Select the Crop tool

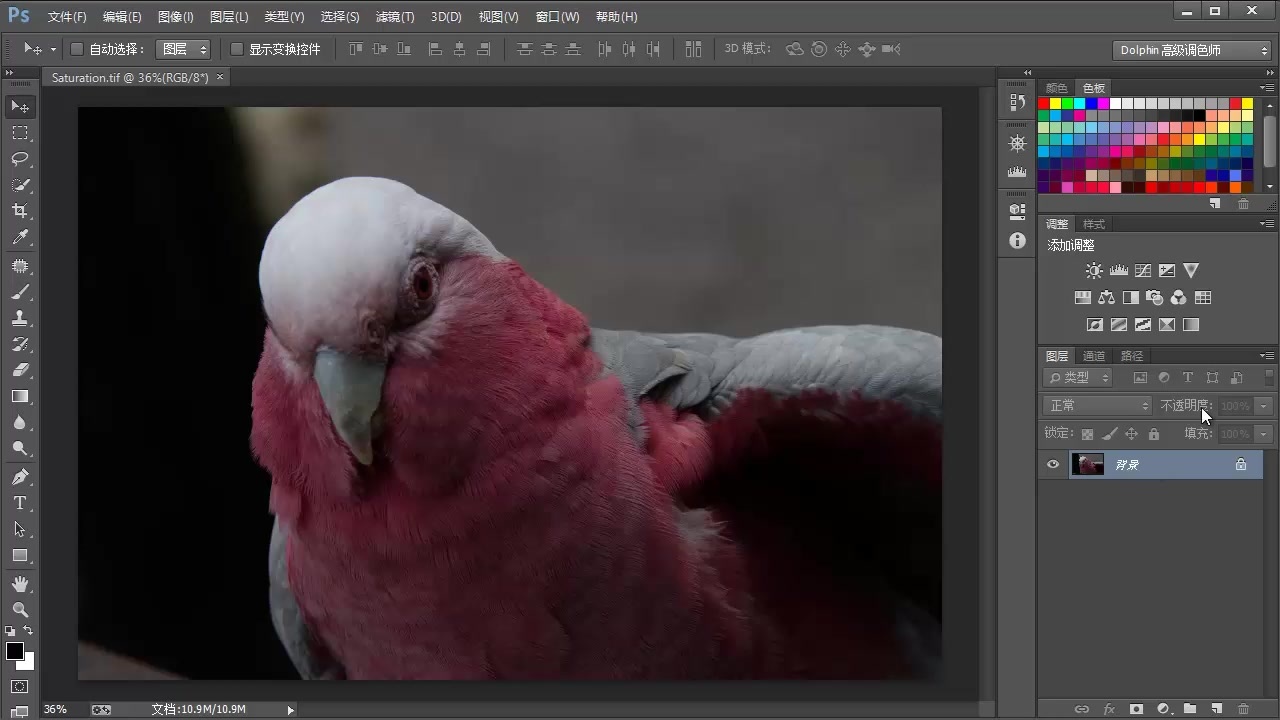[20, 211]
